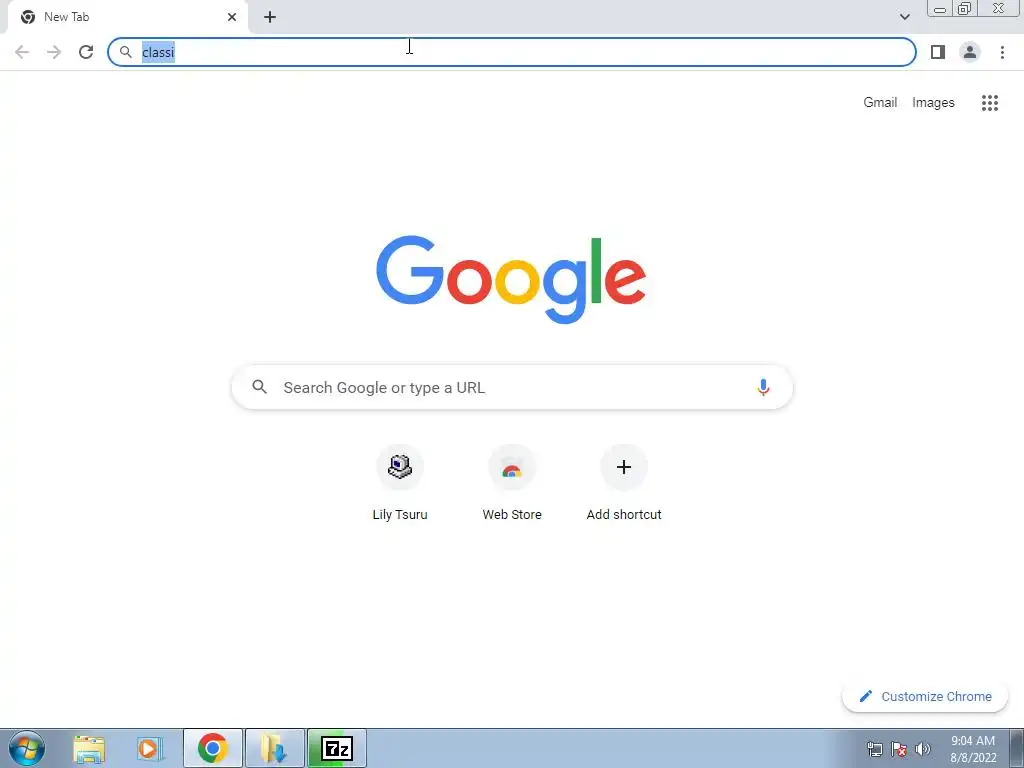
Task: Open Chrome's three-dot menu
Action: [x=1002, y=52]
